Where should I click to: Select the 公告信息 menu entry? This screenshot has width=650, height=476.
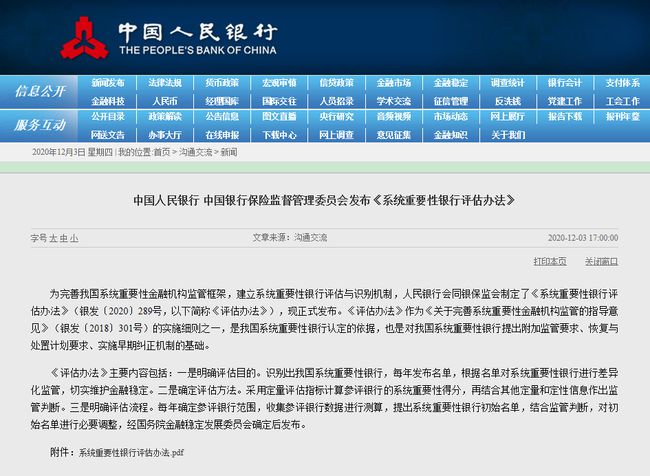(x=222, y=117)
